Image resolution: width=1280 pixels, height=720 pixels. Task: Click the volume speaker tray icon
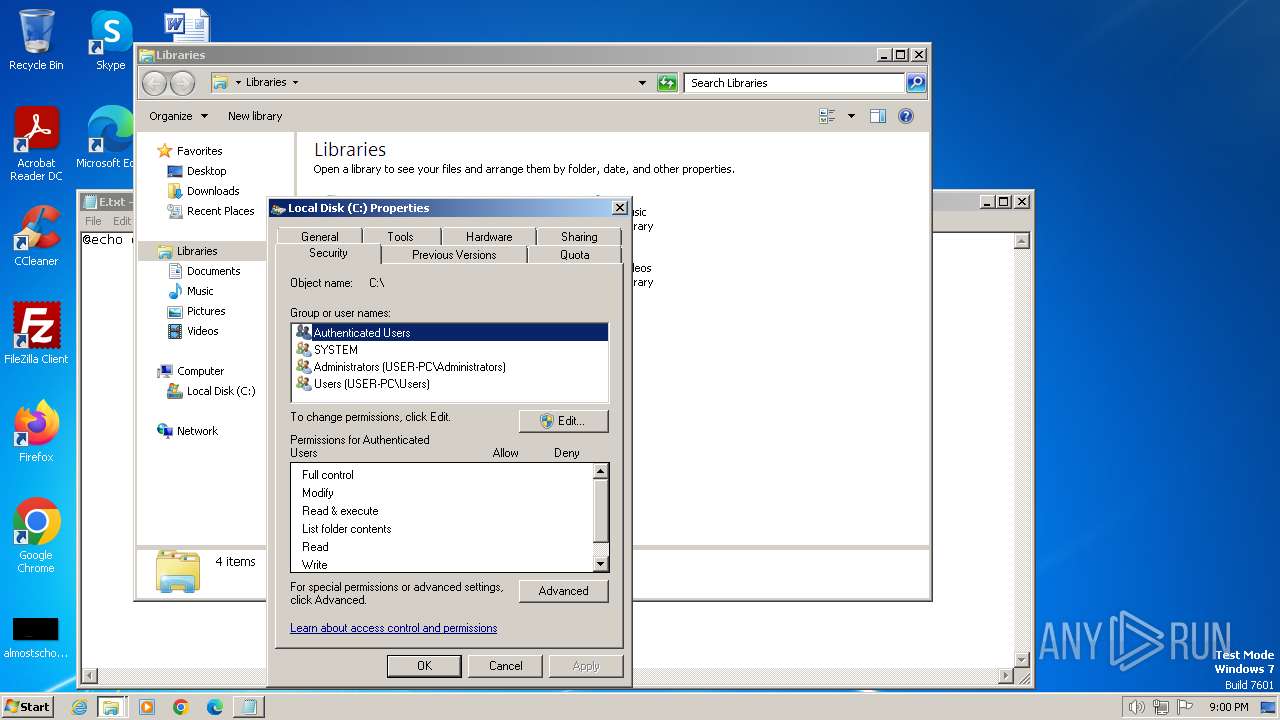pyautogui.click(x=1136, y=707)
